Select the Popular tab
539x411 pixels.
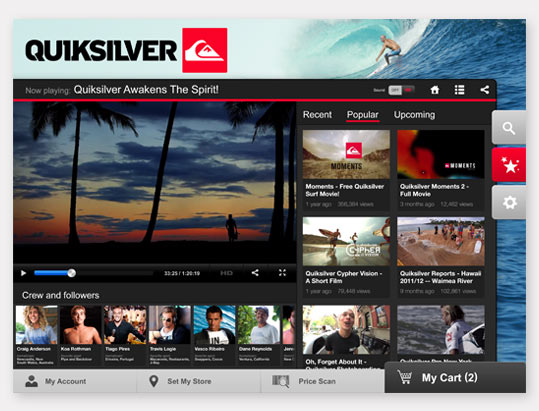click(363, 115)
